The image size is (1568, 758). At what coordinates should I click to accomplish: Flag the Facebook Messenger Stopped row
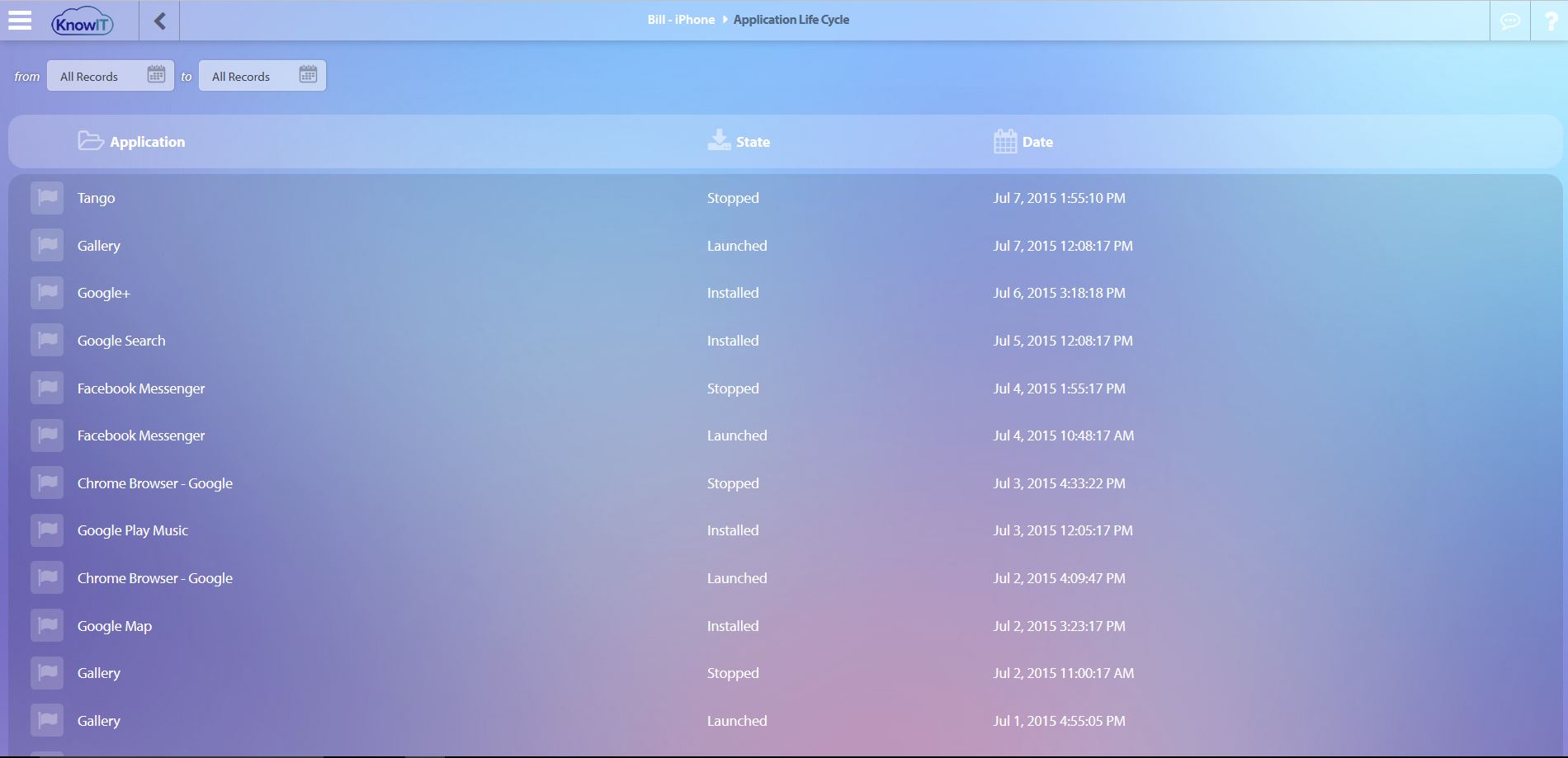(x=47, y=388)
